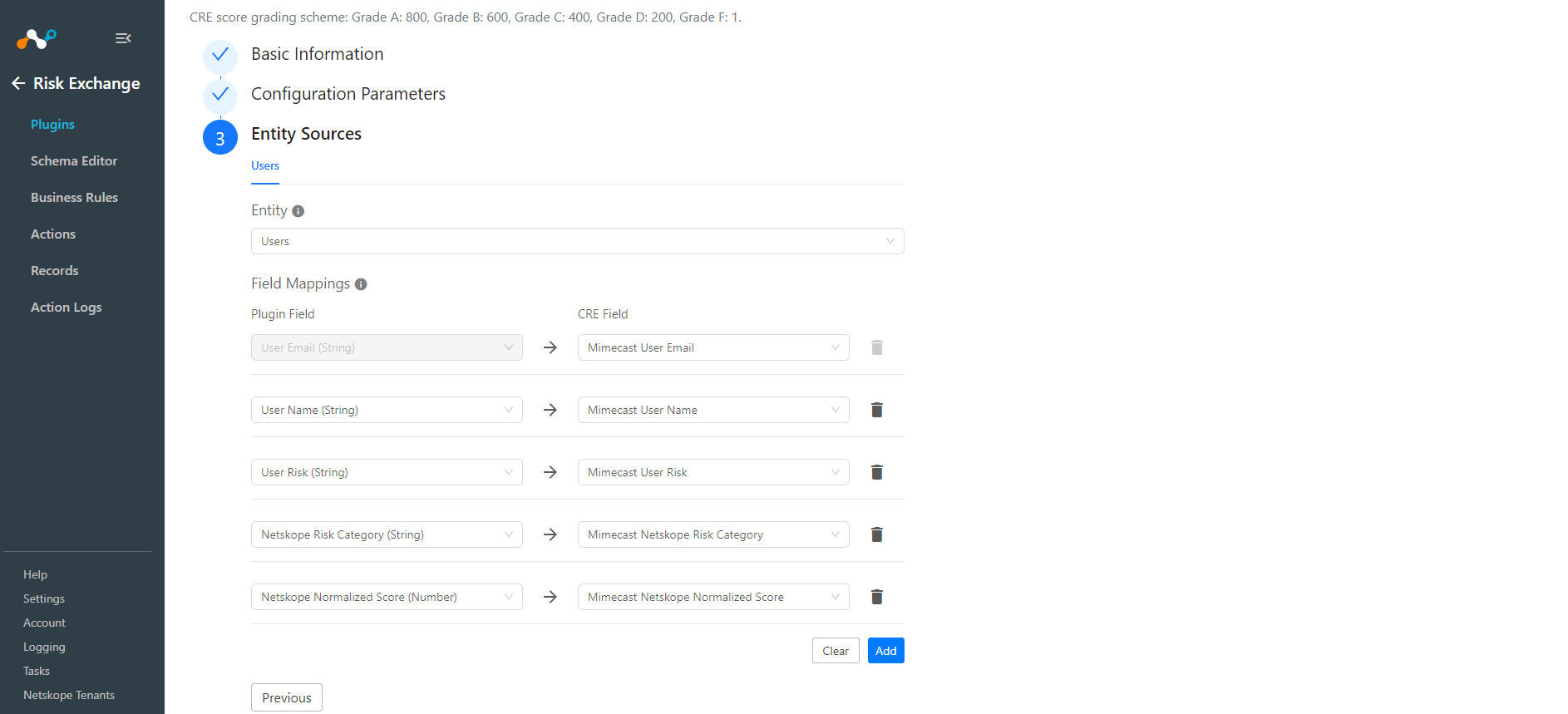Click the Previous button

coord(287,697)
